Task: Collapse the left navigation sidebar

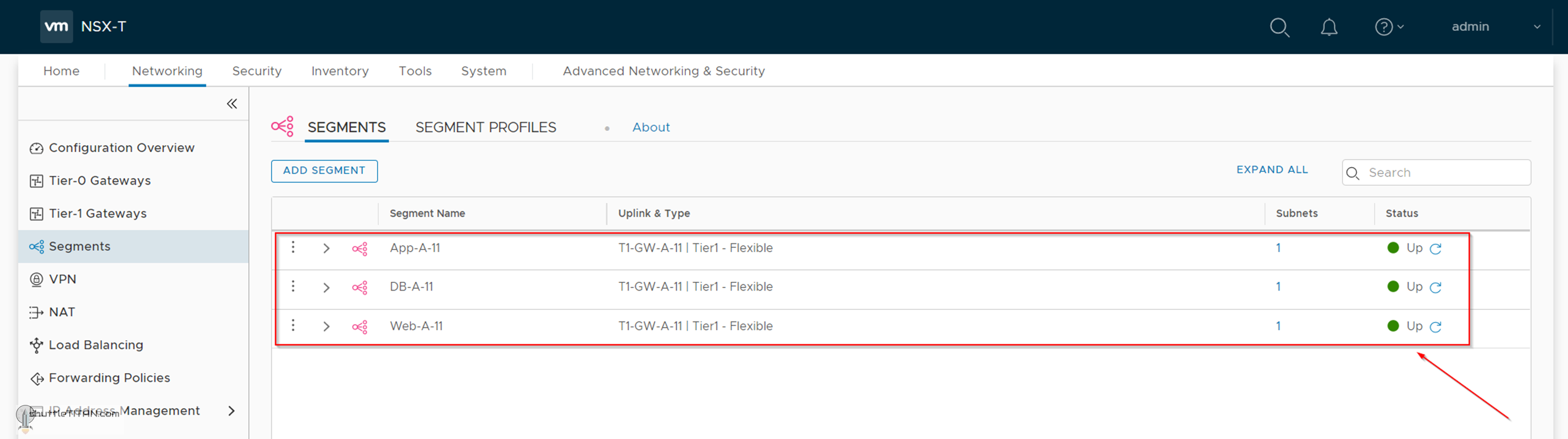Action: (x=232, y=104)
